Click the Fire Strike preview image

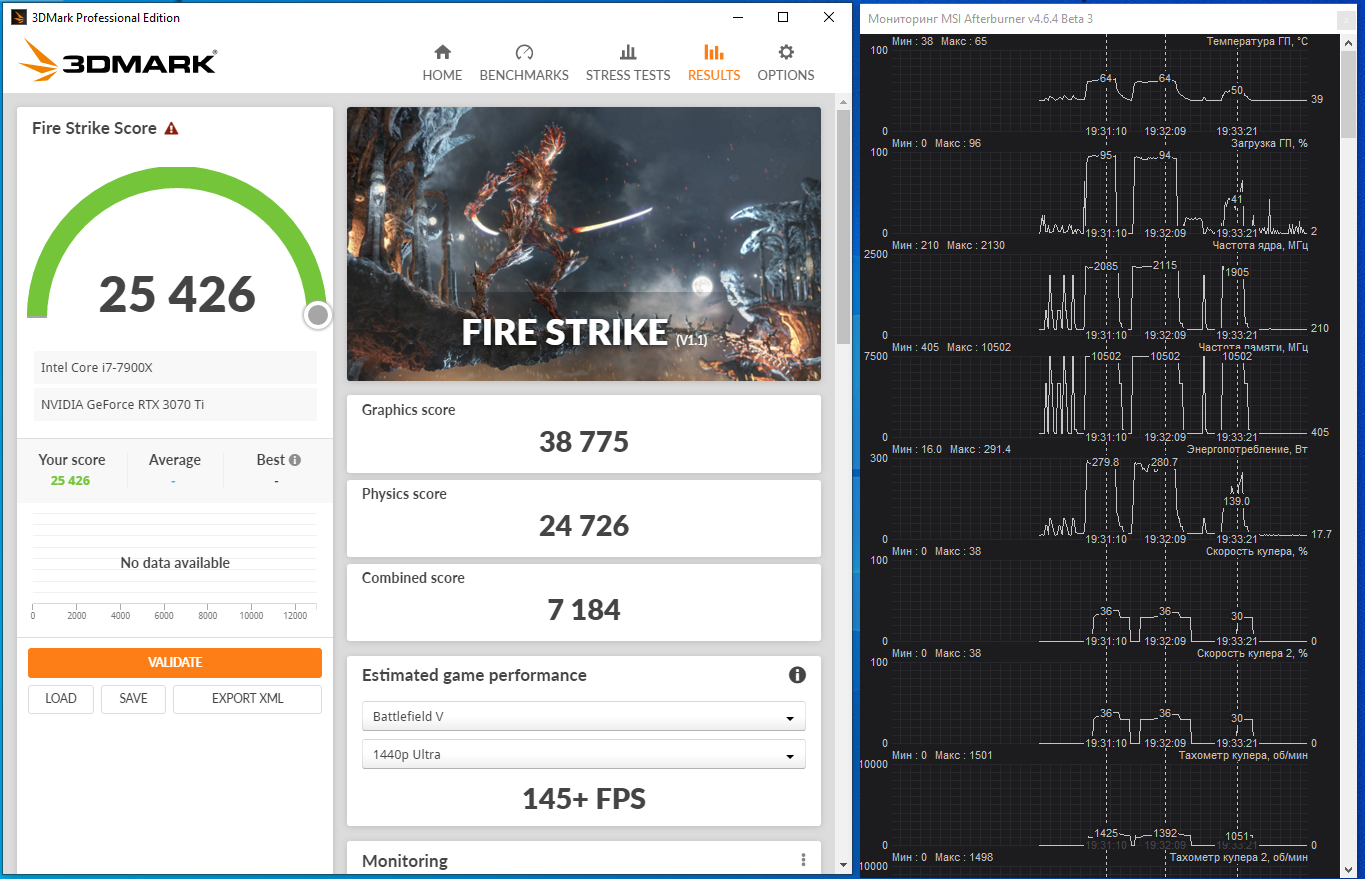coord(583,244)
